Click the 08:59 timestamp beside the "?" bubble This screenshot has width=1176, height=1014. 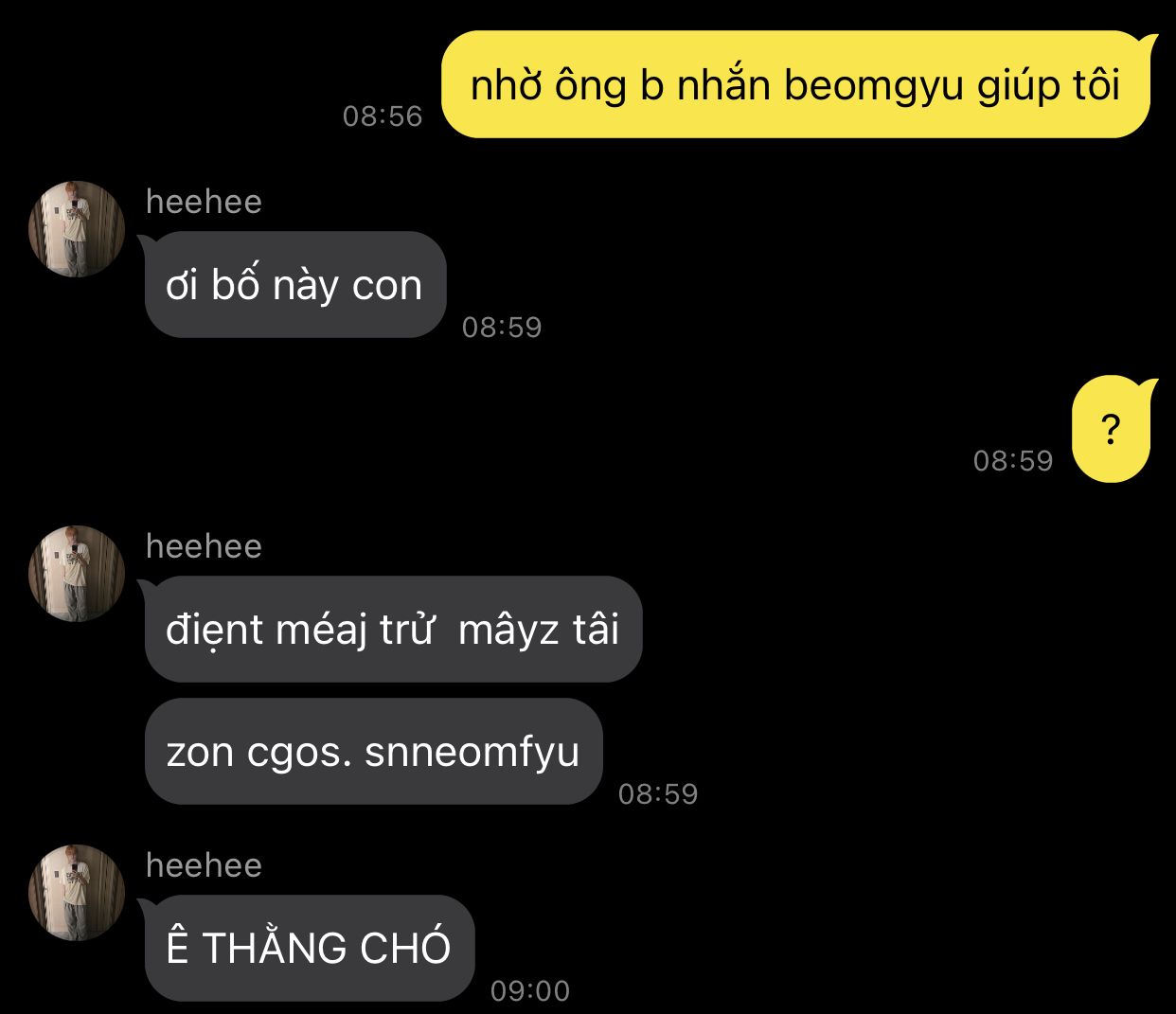pos(1013,460)
